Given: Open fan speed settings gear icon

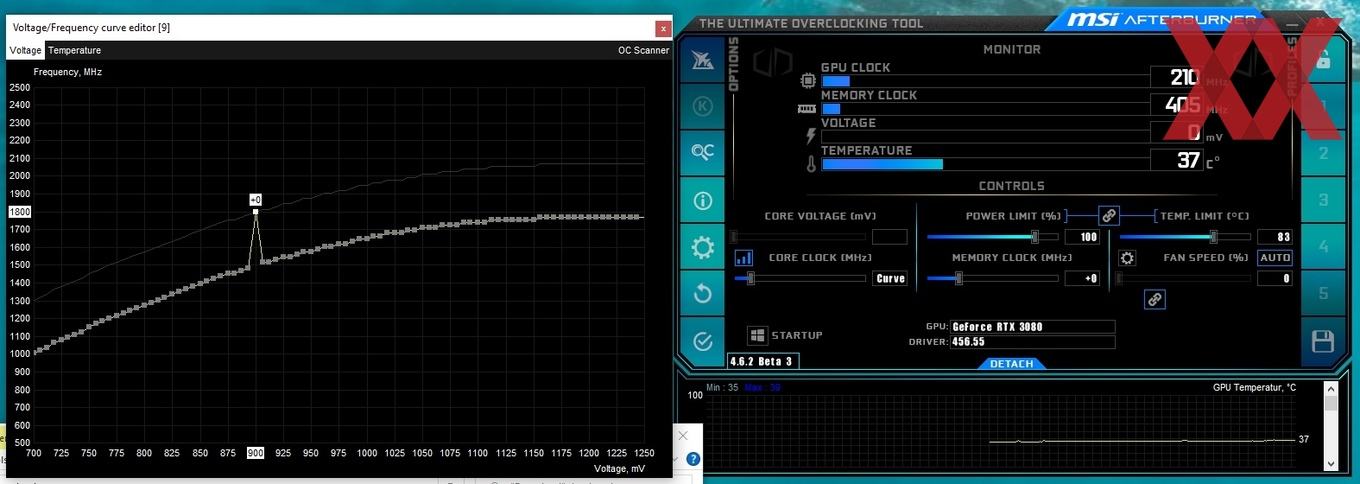Looking at the screenshot, I should click(x=1127, y=258).
